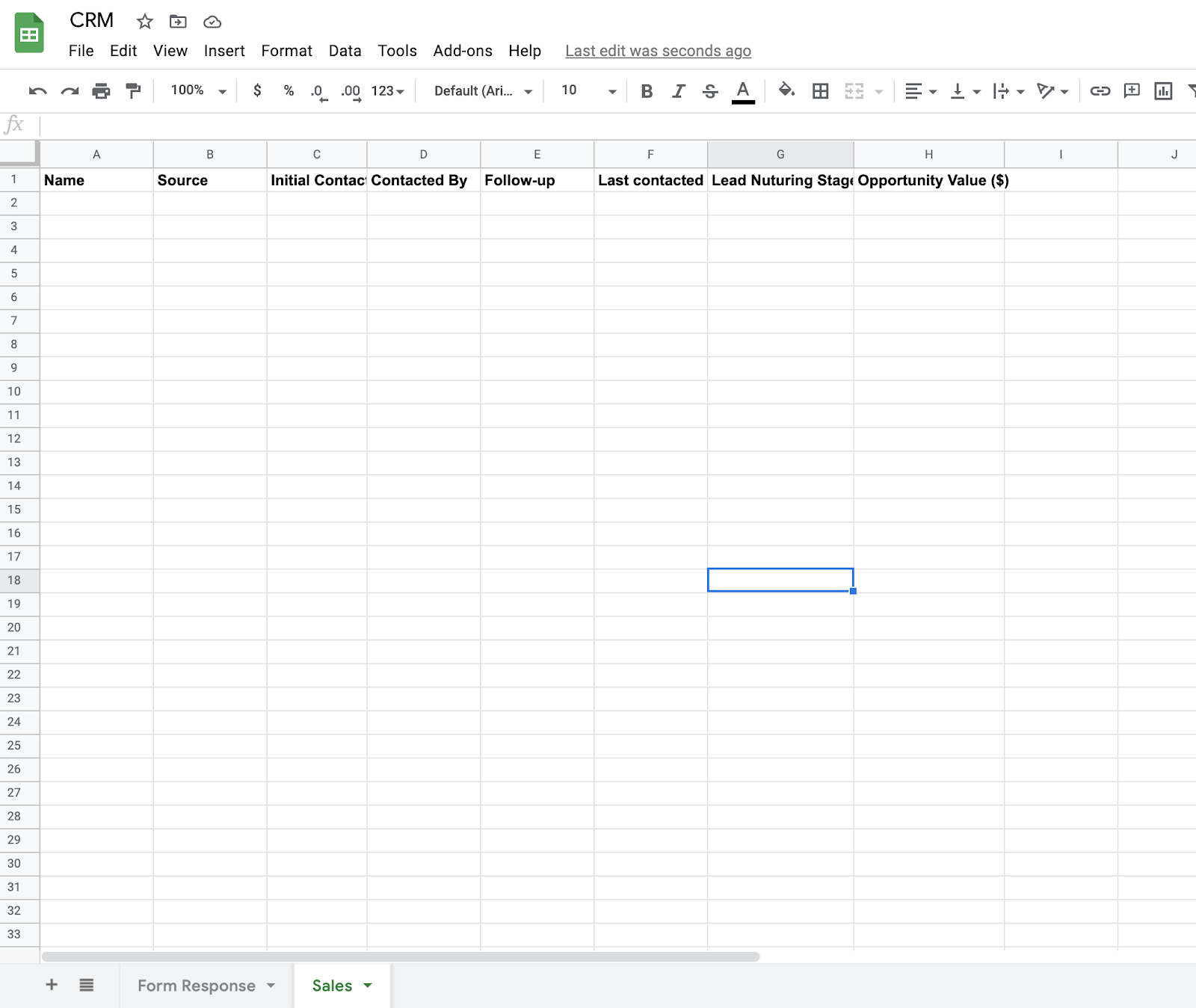Toggle bold formatting

pyautogui.click(x=646, y=90)
